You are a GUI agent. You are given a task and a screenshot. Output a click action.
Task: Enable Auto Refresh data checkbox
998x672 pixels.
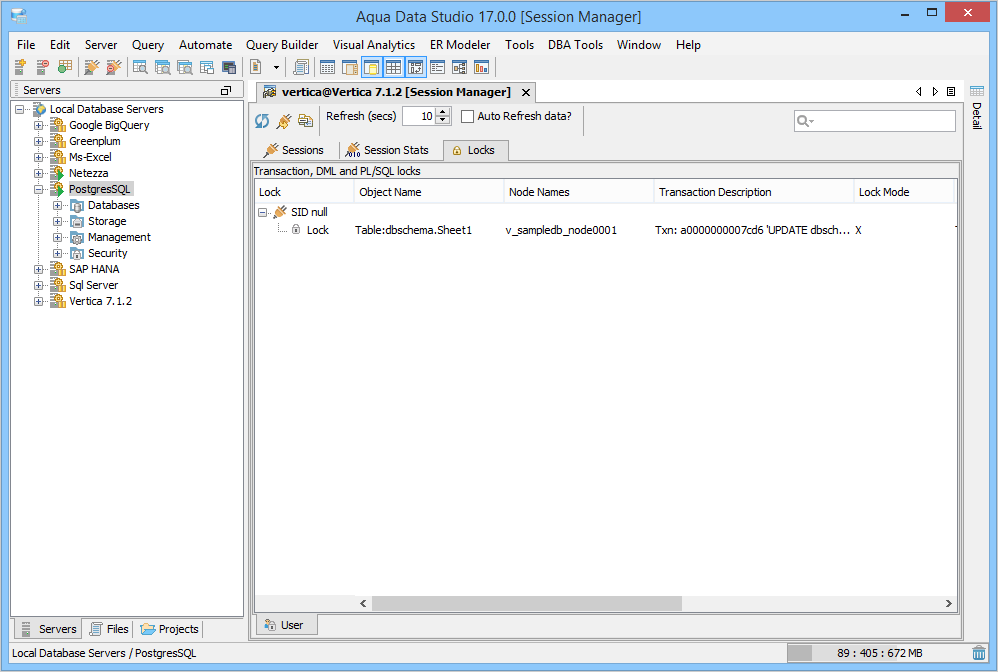point(467,116)
